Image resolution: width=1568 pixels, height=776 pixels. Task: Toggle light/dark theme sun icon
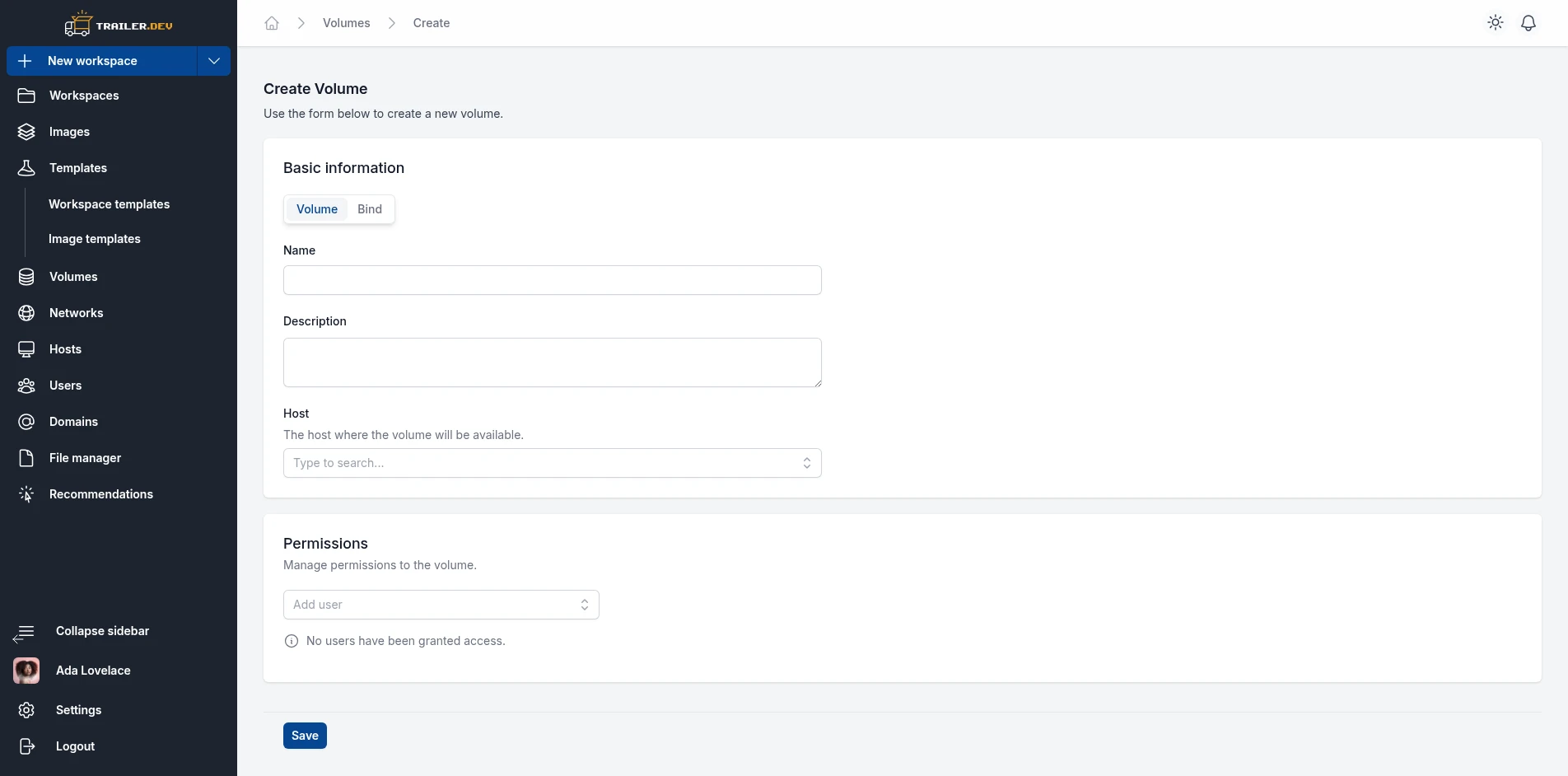pos(1496,23)
